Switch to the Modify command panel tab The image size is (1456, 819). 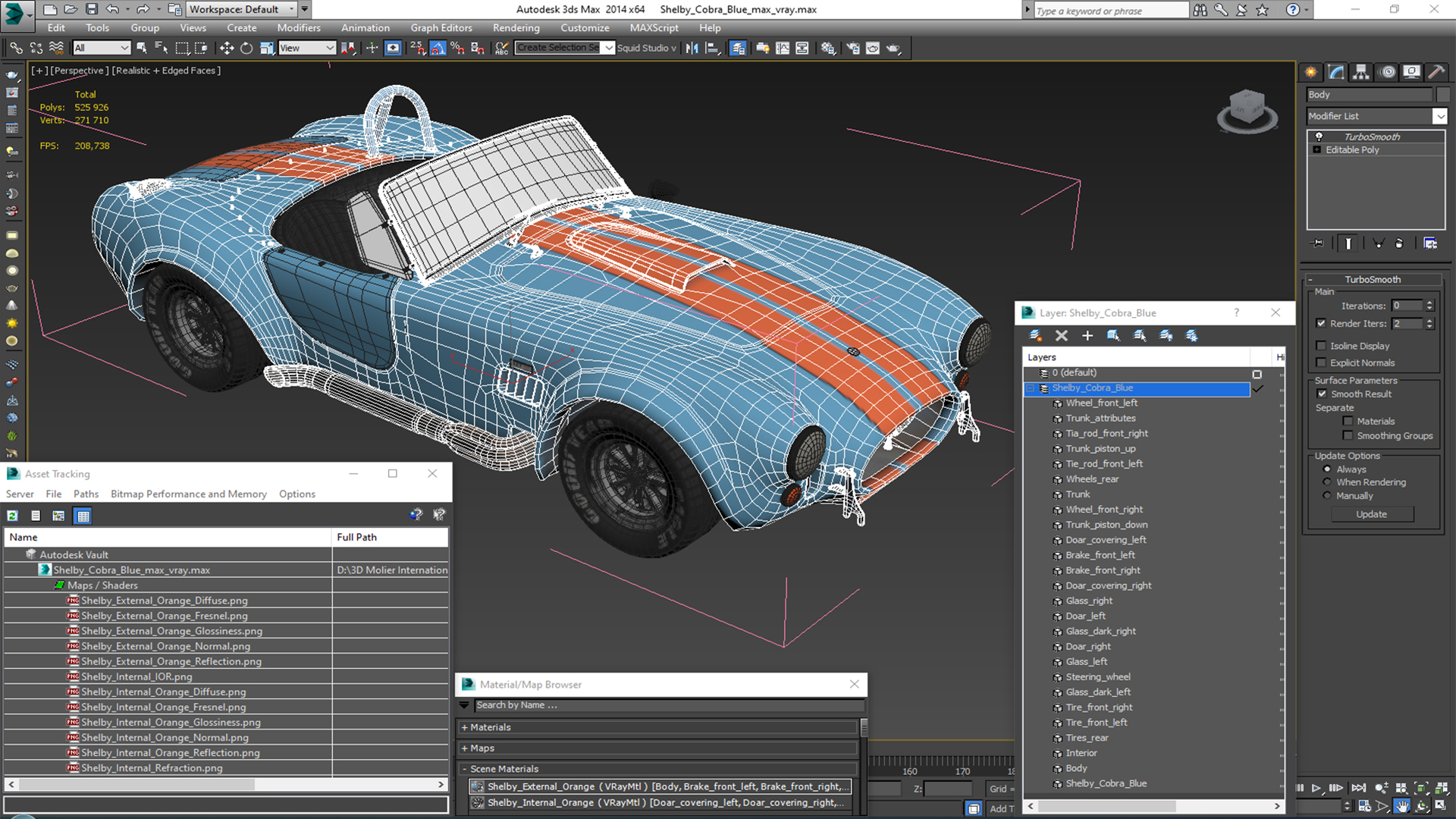1336,72
